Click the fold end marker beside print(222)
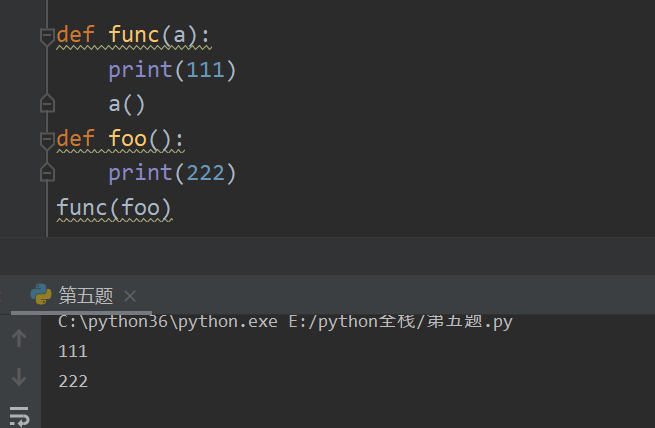 click(x=46, y=173)
